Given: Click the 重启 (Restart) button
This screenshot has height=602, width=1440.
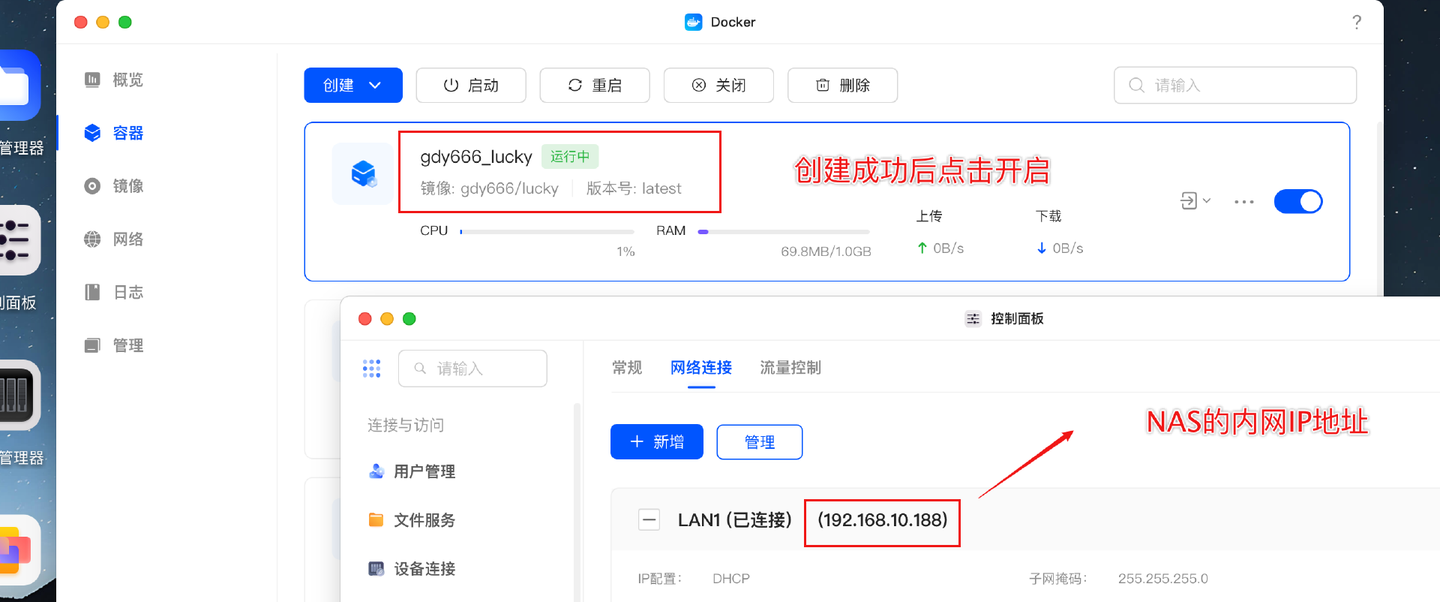Looking at the screenshot, I should pyautogui.click(x=594, y=85).
